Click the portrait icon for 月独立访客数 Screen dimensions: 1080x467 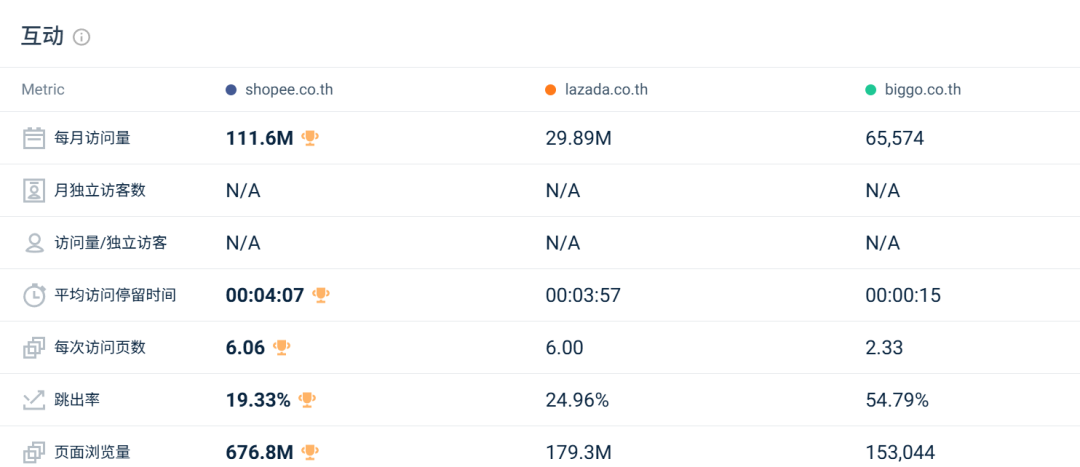[x=34, y=191]
